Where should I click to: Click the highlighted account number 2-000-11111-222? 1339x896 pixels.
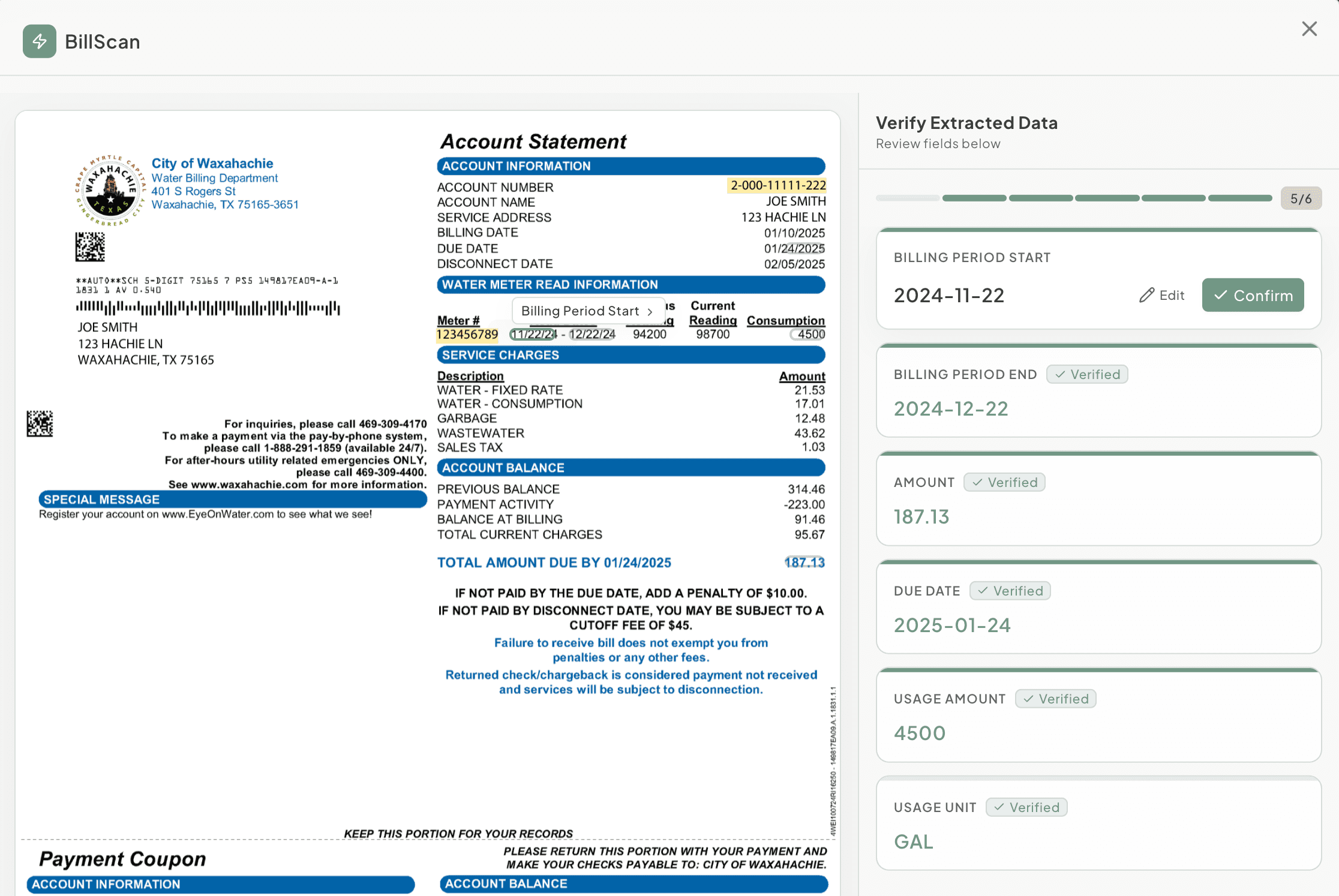(x=777, y=185)
